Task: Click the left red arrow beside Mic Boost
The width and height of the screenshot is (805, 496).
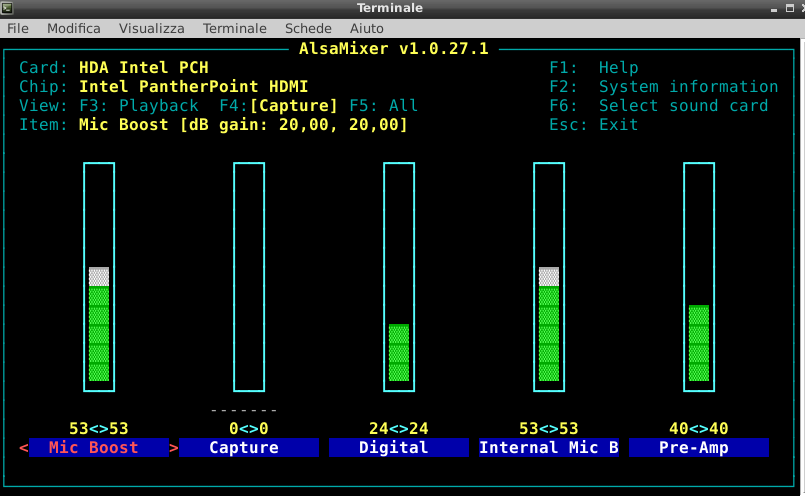Action: (x=24, y=448)
